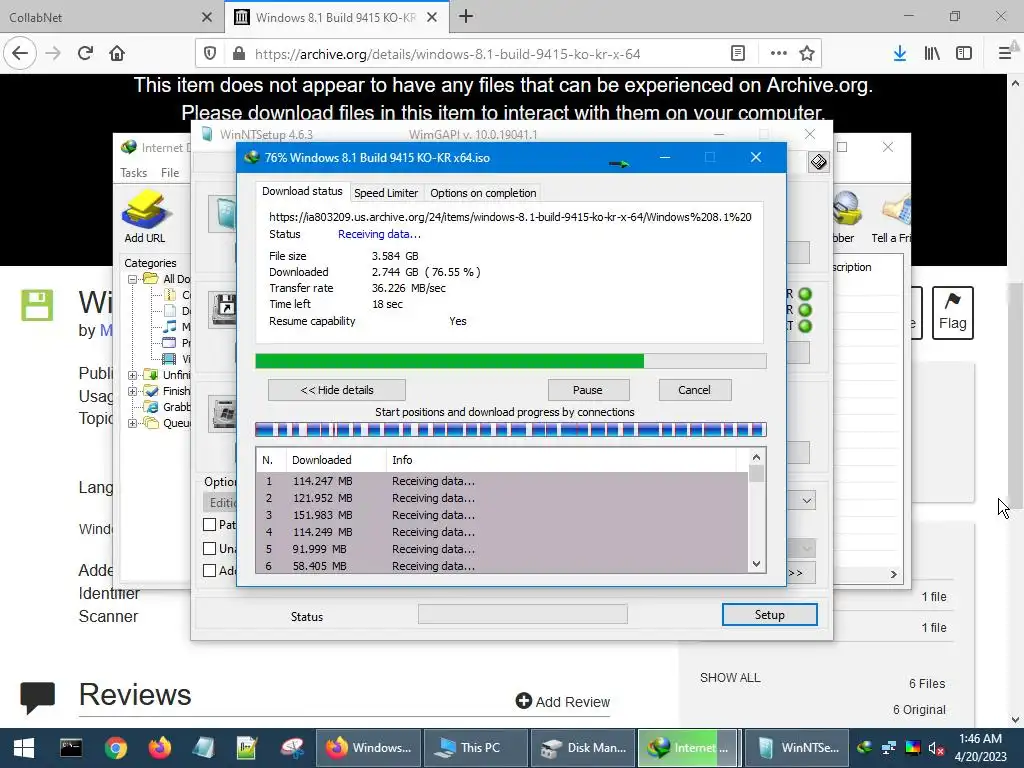
Task: Click the network tray icon
Action: pos(889,748)
